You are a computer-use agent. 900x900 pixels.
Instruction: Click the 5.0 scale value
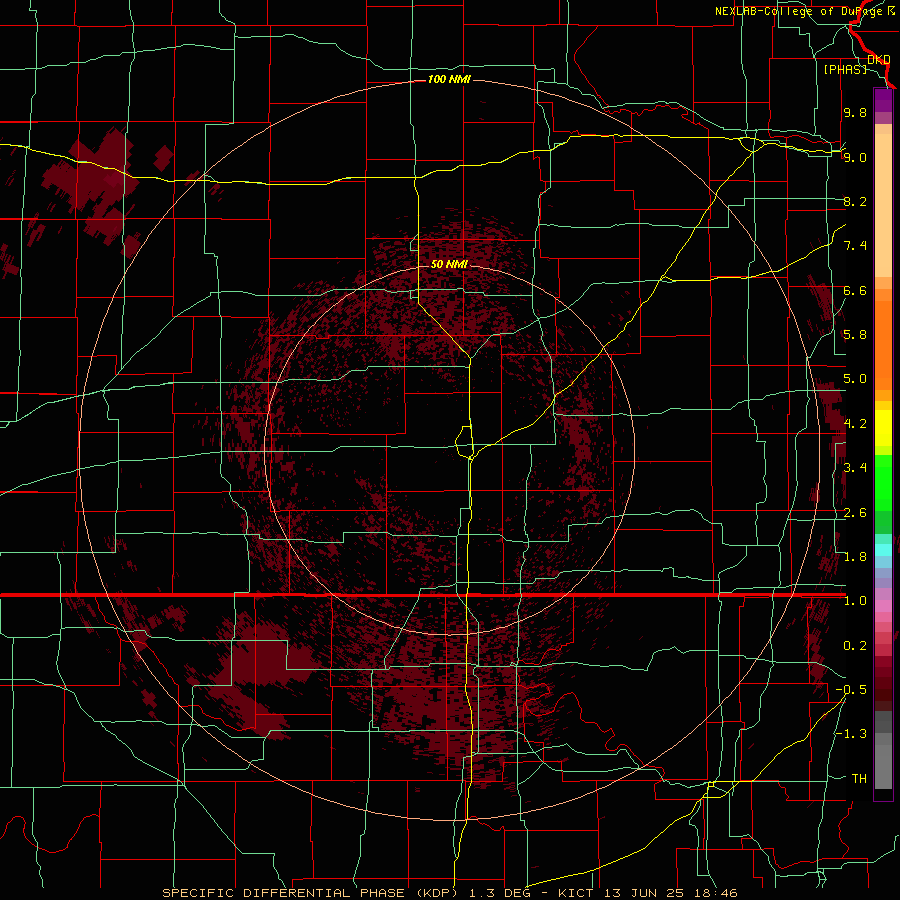[855, 379]
